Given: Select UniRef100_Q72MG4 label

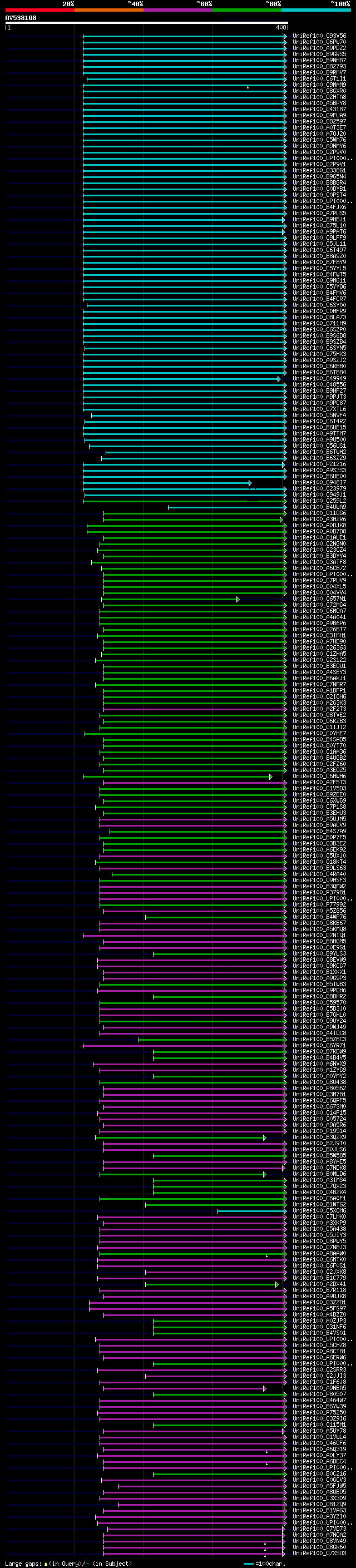Looking at the screenshot, I should [319, 605].
